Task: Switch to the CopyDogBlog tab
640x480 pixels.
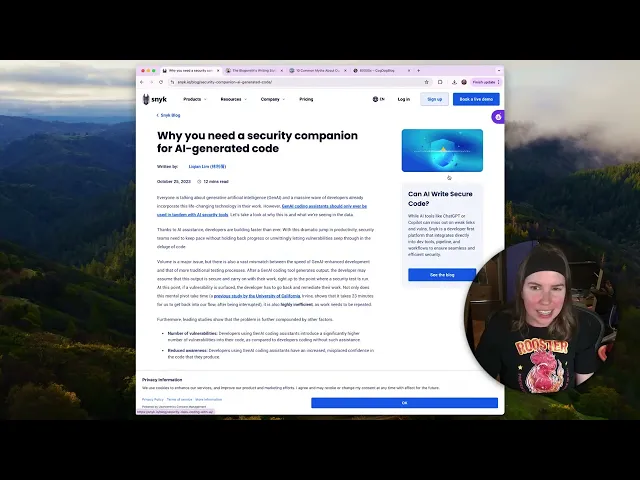Action: [x=381, y=71]
